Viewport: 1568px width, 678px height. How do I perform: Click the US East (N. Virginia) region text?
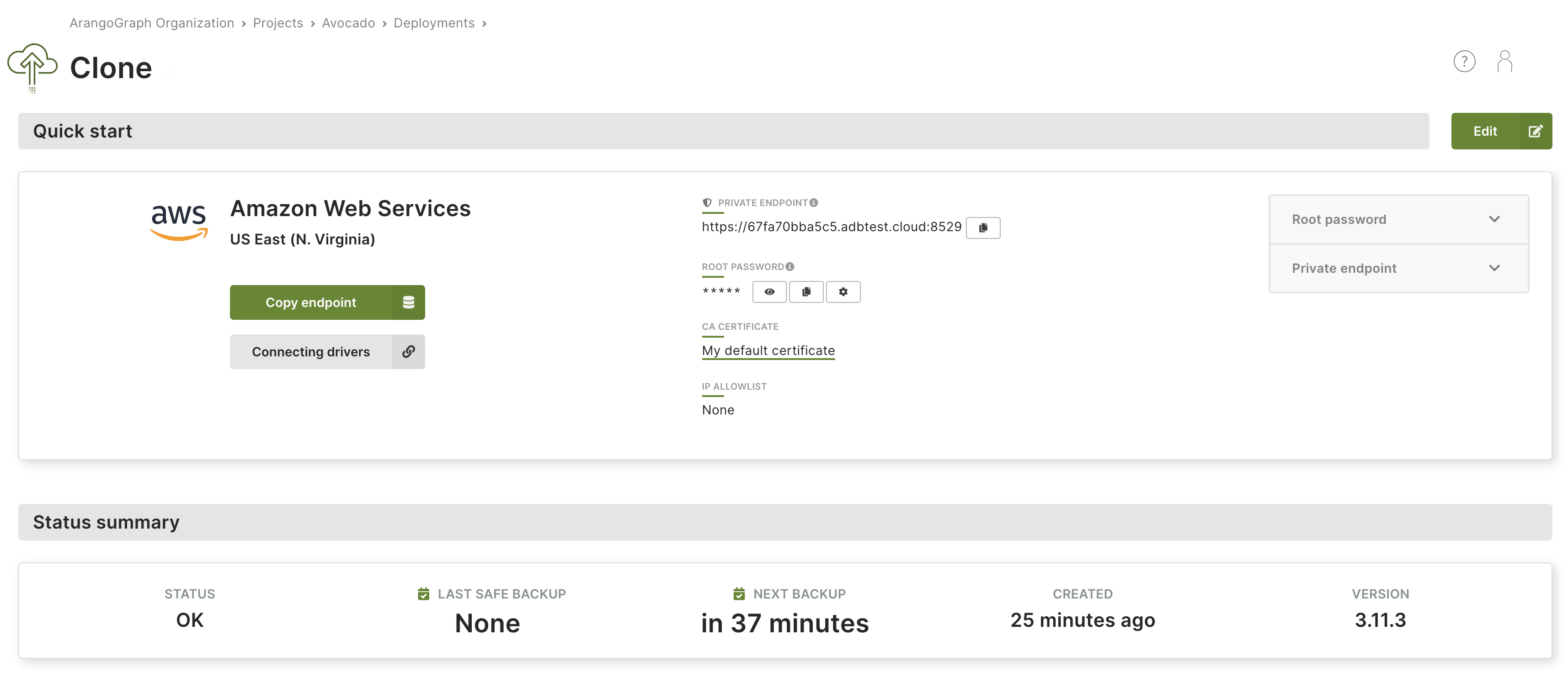(x=303, y=239)
